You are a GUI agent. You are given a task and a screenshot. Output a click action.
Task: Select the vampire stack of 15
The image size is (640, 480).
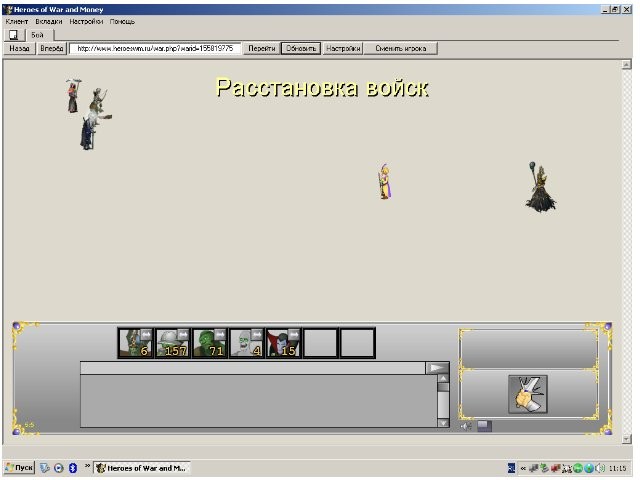click(283, 343)
